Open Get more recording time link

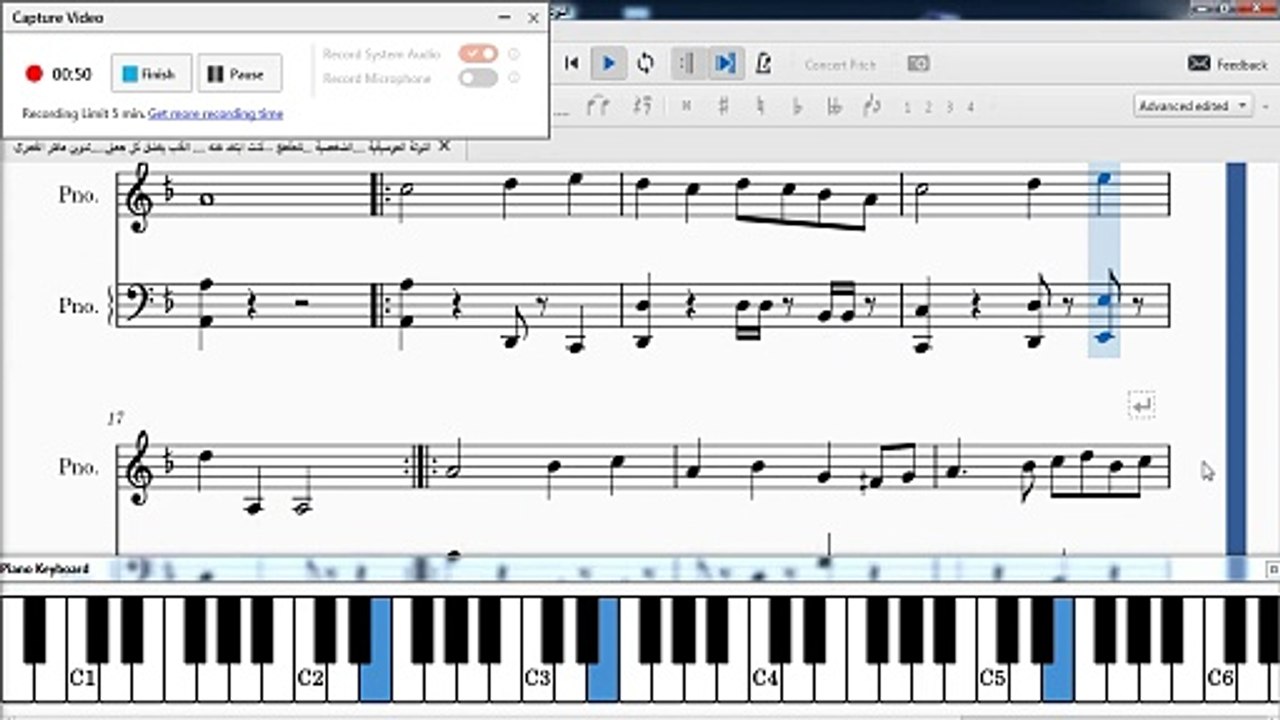[x=215, y=114]
